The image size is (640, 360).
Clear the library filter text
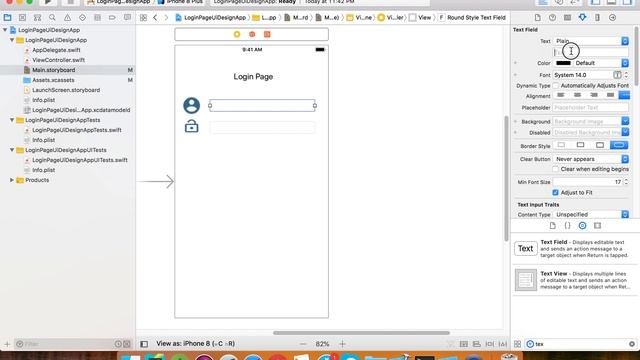click(x=632, y=344)
